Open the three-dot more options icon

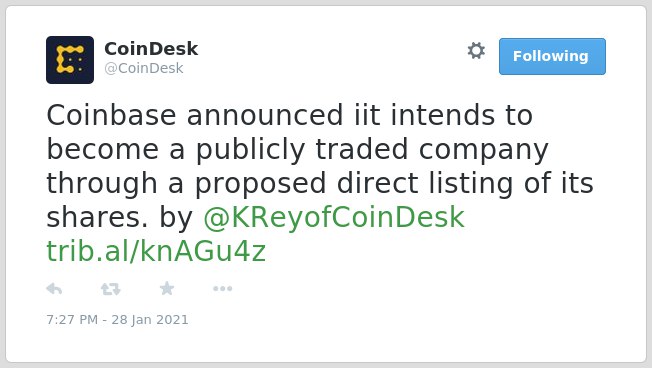point(222,289)
